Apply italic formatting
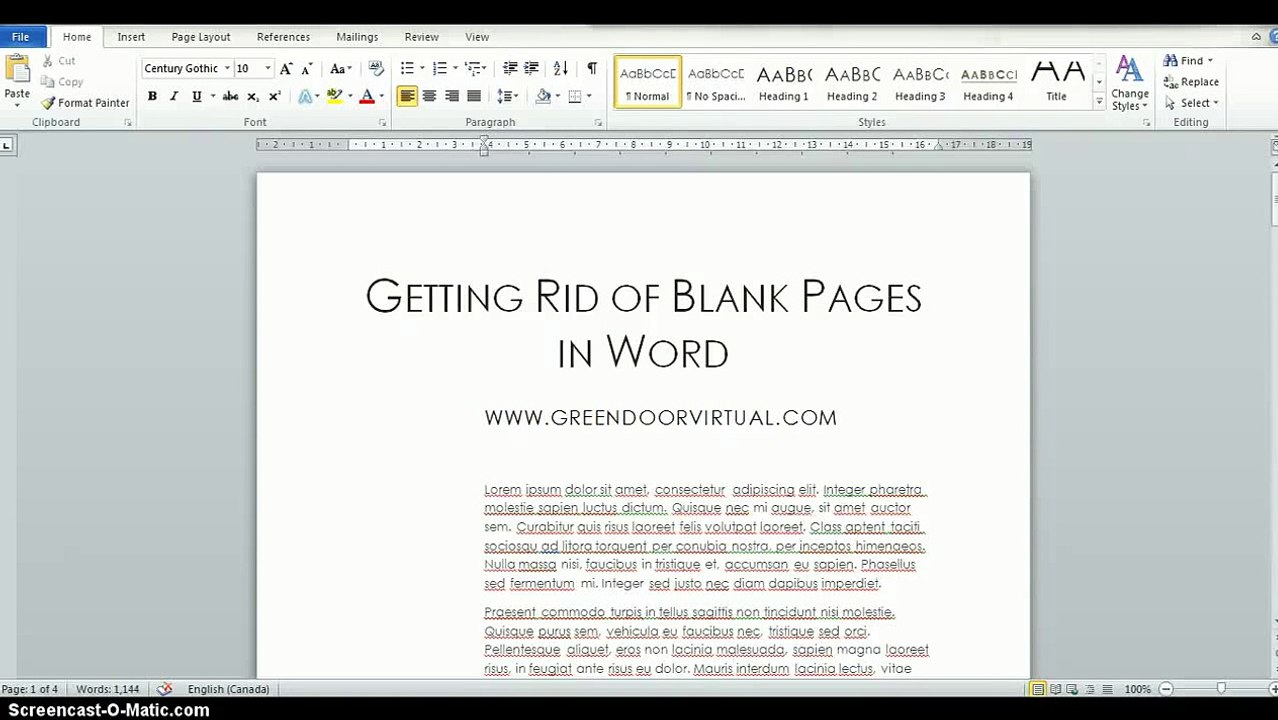 click(x=174, y=96)
